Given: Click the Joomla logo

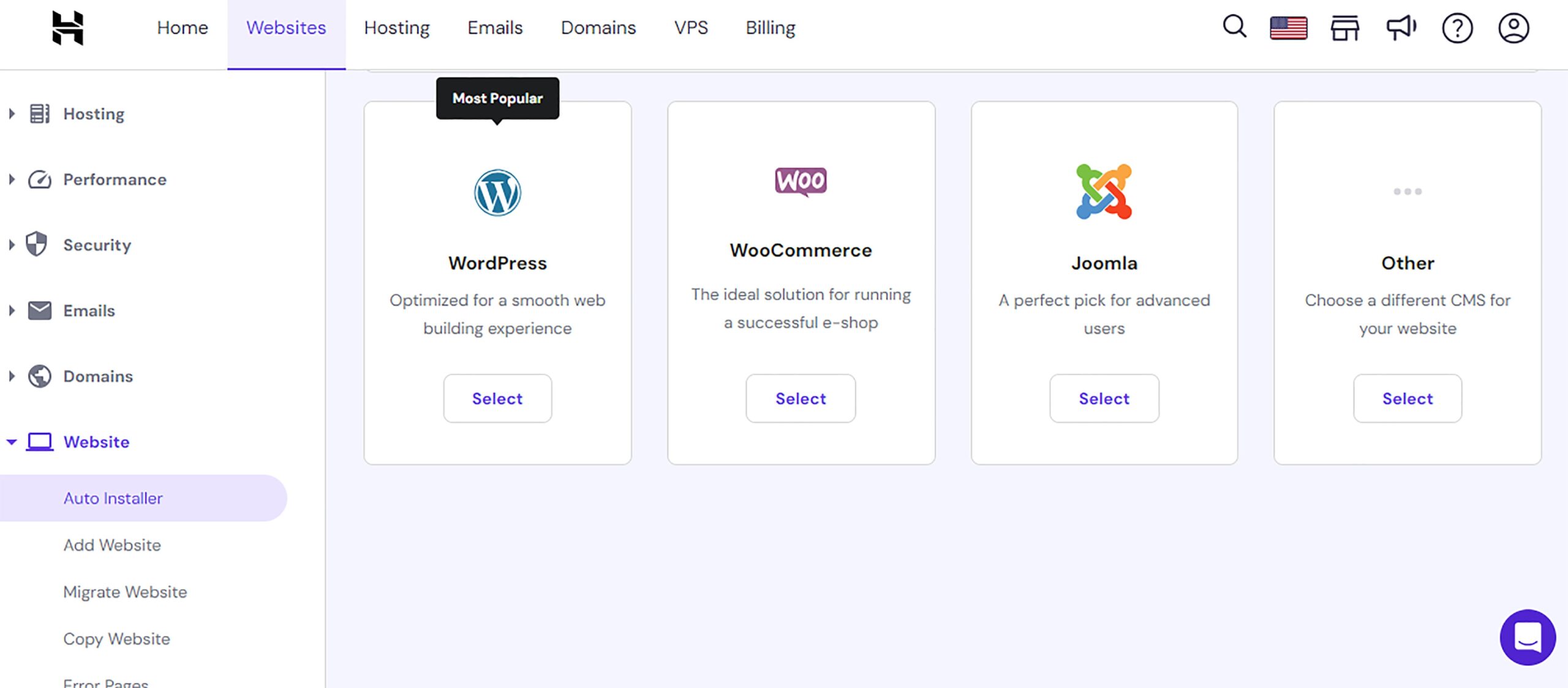Looking at the screenshot, I should (1104, 192).
